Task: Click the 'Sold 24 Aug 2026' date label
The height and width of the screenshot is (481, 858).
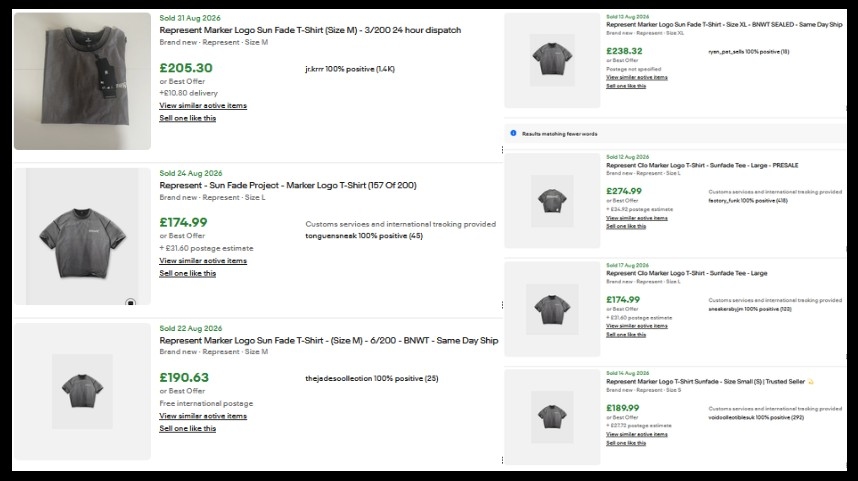Action: coord(191,173)
